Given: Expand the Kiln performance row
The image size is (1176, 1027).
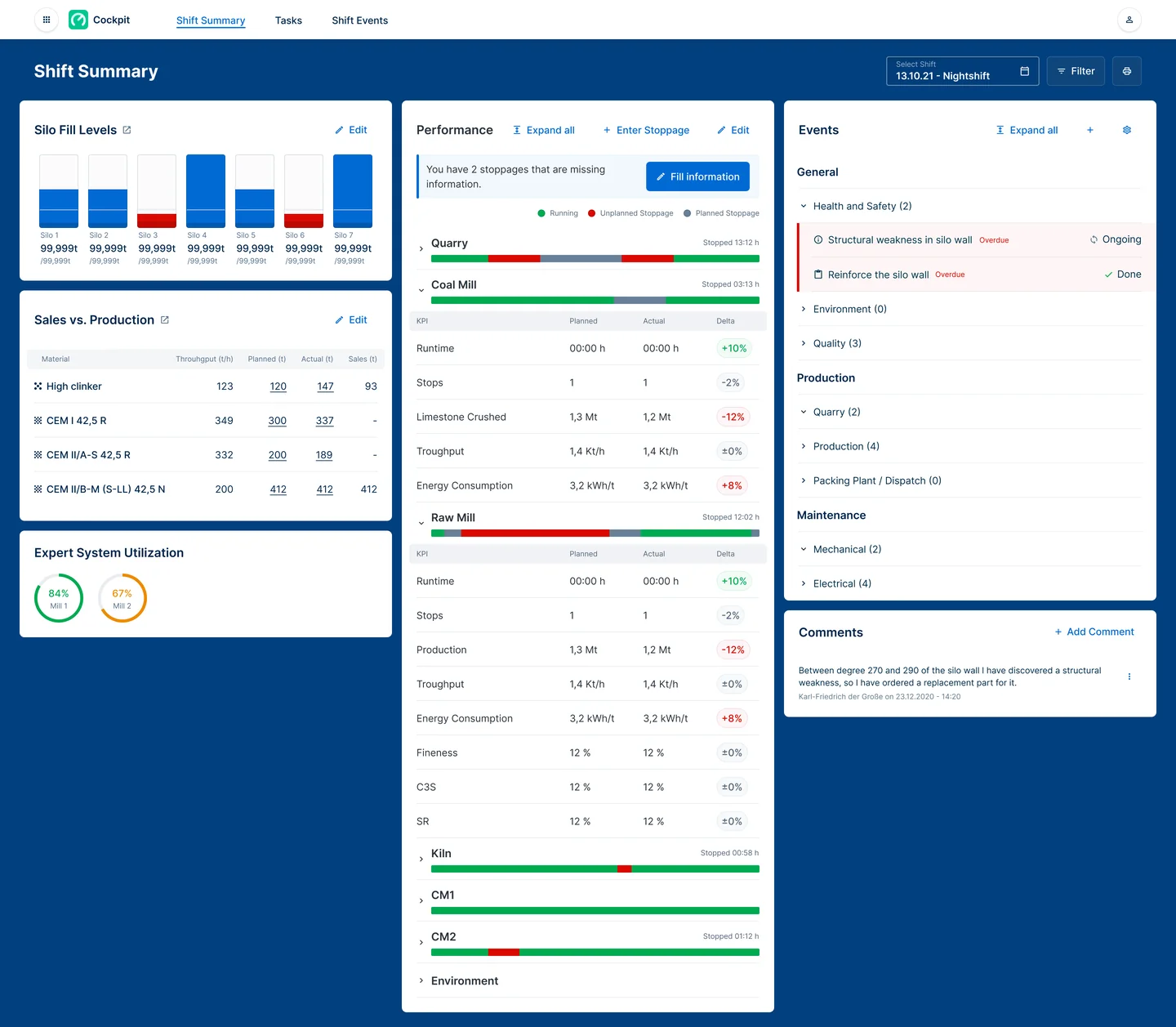Looking at the screenshot, I should 421,860.
